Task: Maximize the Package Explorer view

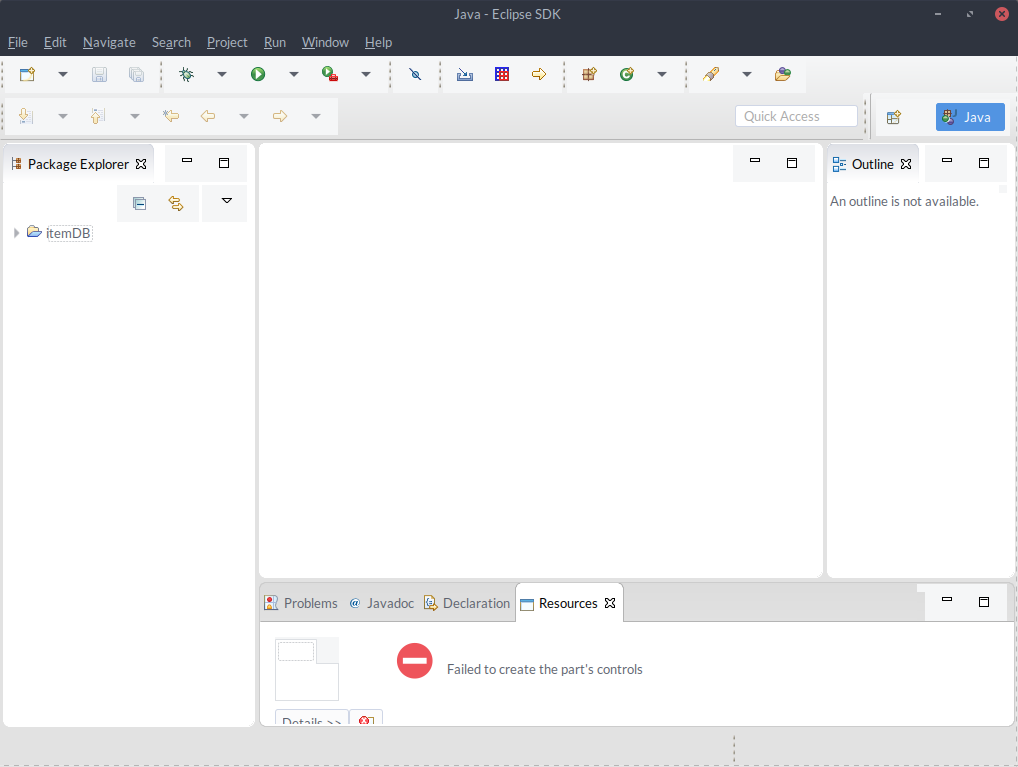Action: (x=224, y=163)
